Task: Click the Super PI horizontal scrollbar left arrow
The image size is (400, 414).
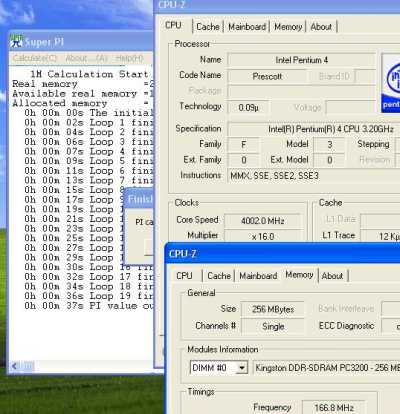Action: click(15, 367)
